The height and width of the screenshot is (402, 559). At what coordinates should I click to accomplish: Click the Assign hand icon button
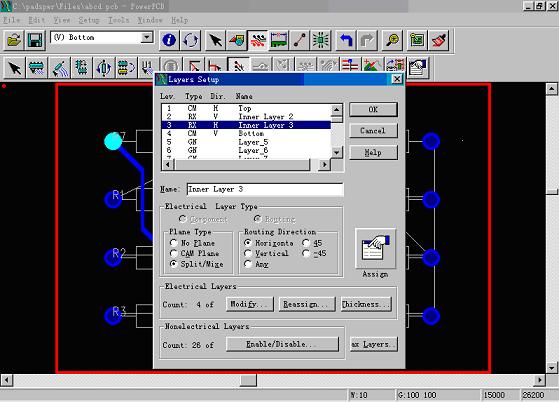click(375, 248)
